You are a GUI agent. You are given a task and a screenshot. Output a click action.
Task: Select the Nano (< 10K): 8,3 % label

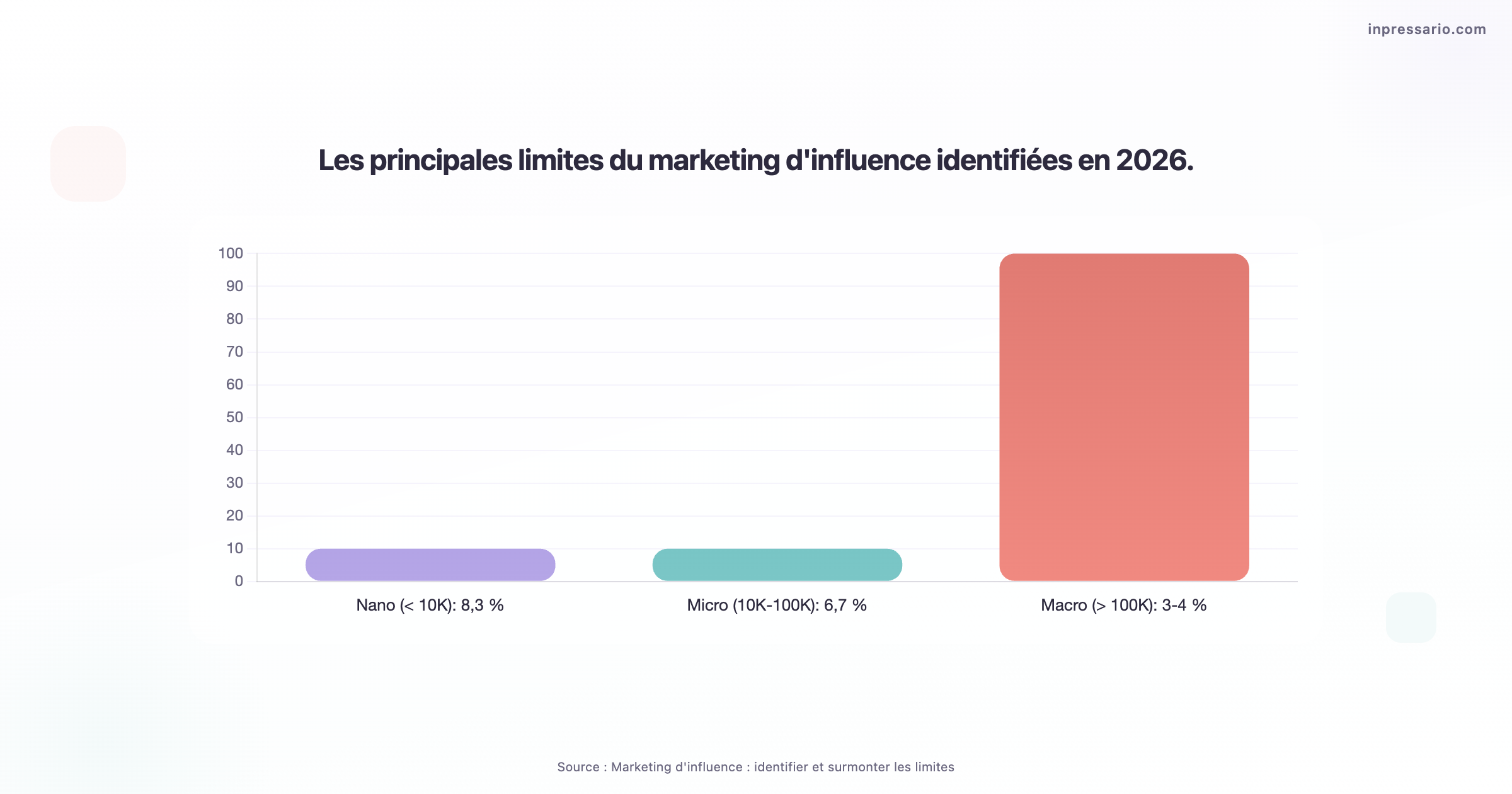pos(430,605)
